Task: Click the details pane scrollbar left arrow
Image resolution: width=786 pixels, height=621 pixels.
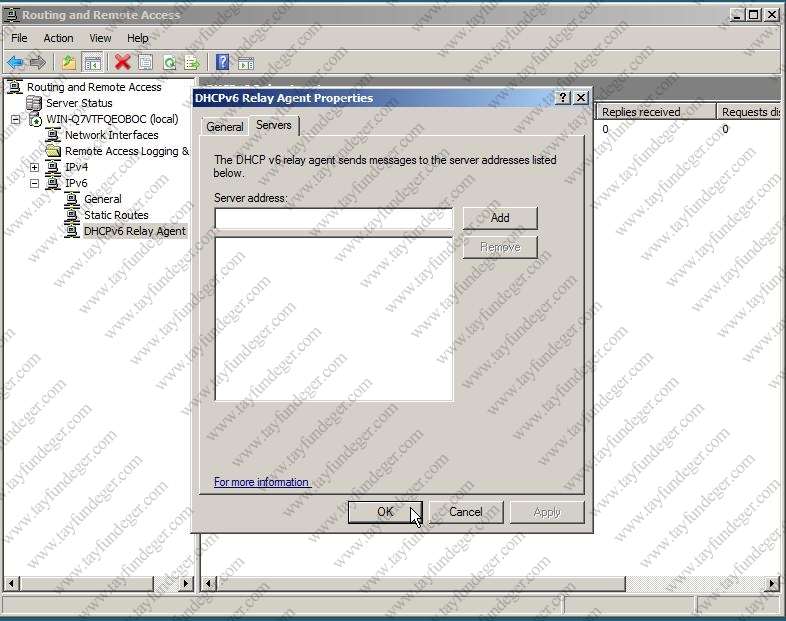Action: 208,583
